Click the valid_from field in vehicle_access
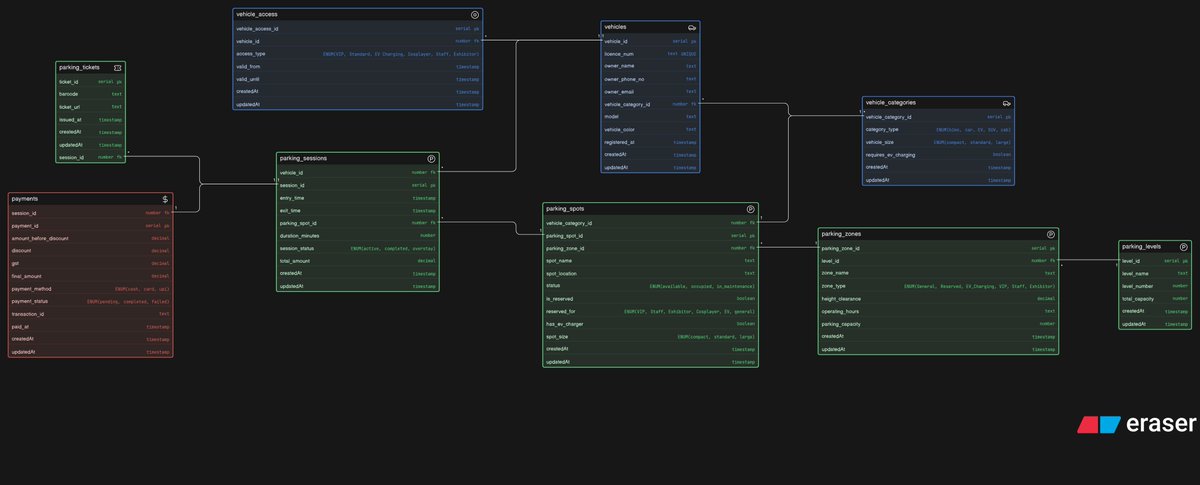The image size is (1200, 485). pyautogui.click(x=358, y=67)
